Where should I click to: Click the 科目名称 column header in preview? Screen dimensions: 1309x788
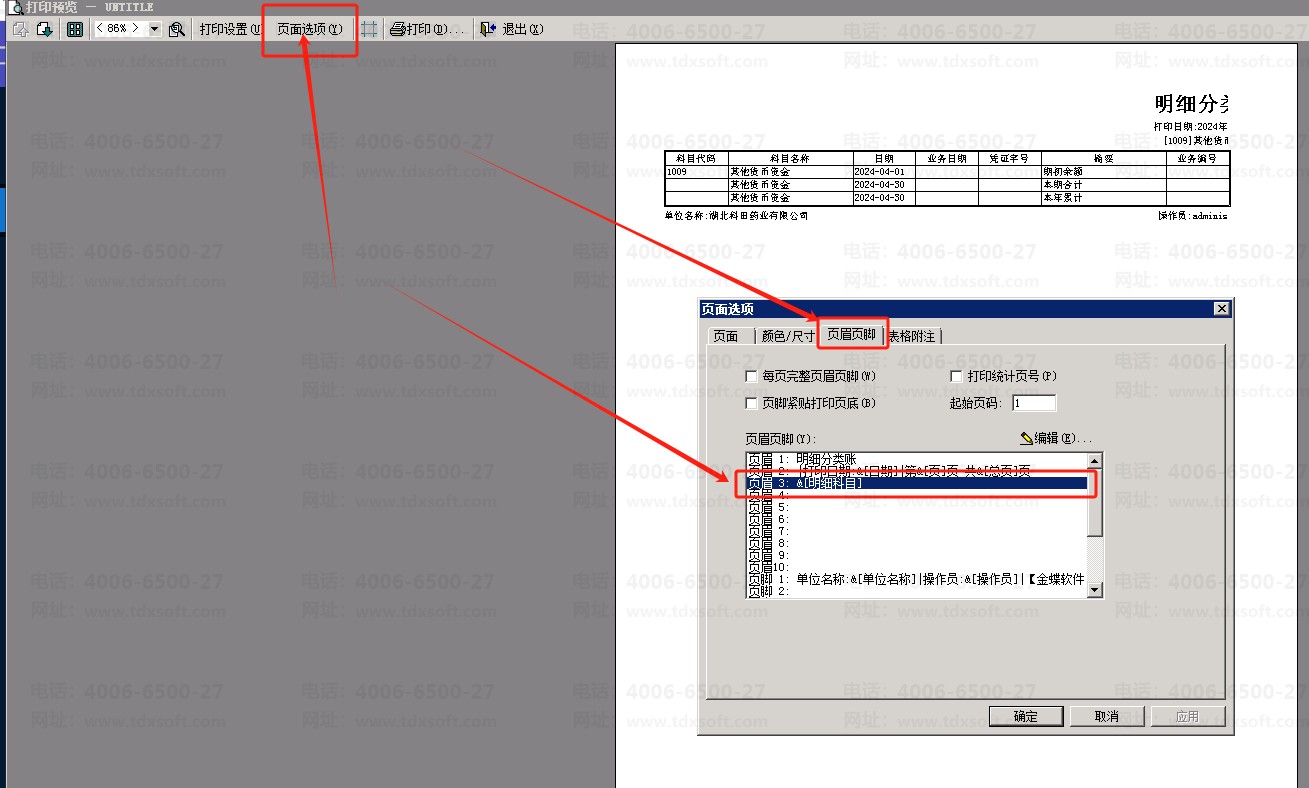click(790, 158)
